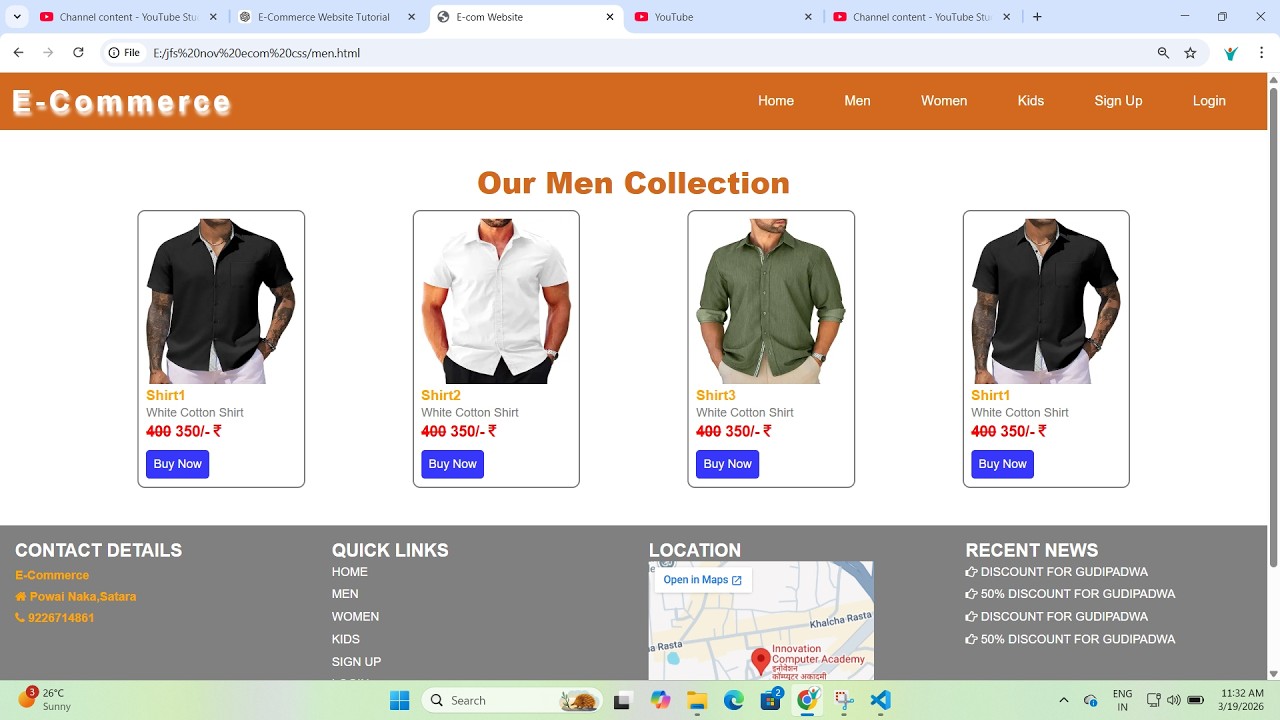Open the weather widget showing 26°C Sunny
The image size is (1280, 720).
tap(45, 699)
